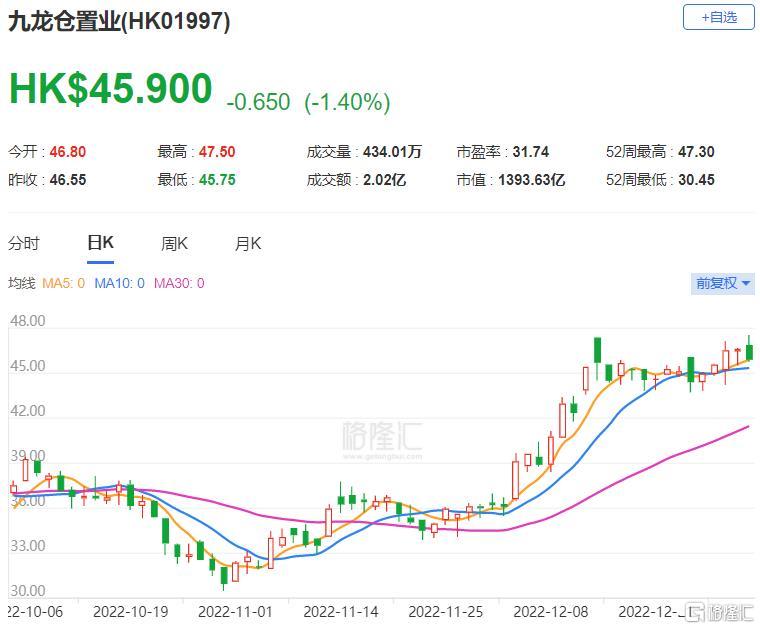Click the 52-week high value 47.30
The width and height of the screenshot is (760, 629).
(x=697, y=152)
